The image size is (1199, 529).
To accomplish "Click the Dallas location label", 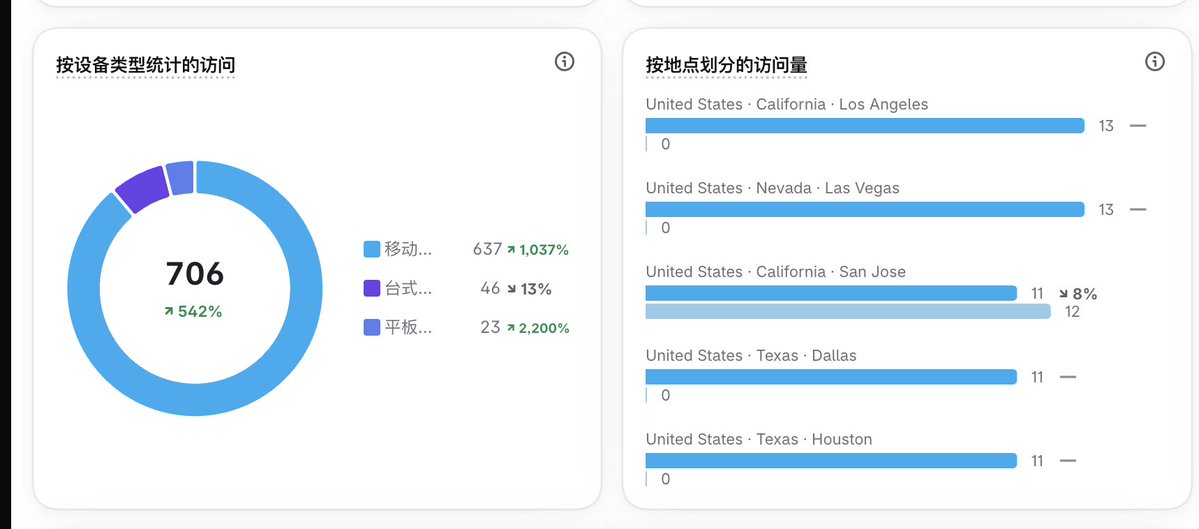I will click(x=751, y=355).
